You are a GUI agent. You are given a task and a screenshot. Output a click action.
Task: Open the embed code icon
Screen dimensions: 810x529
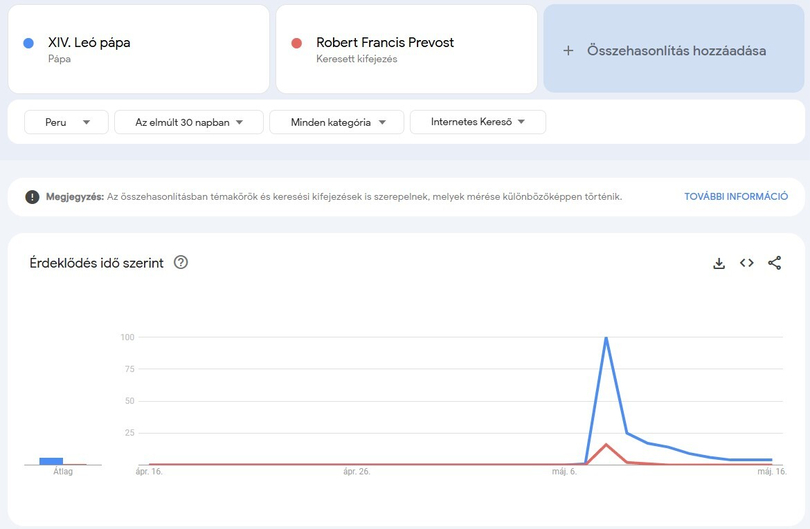click(746, 263)
